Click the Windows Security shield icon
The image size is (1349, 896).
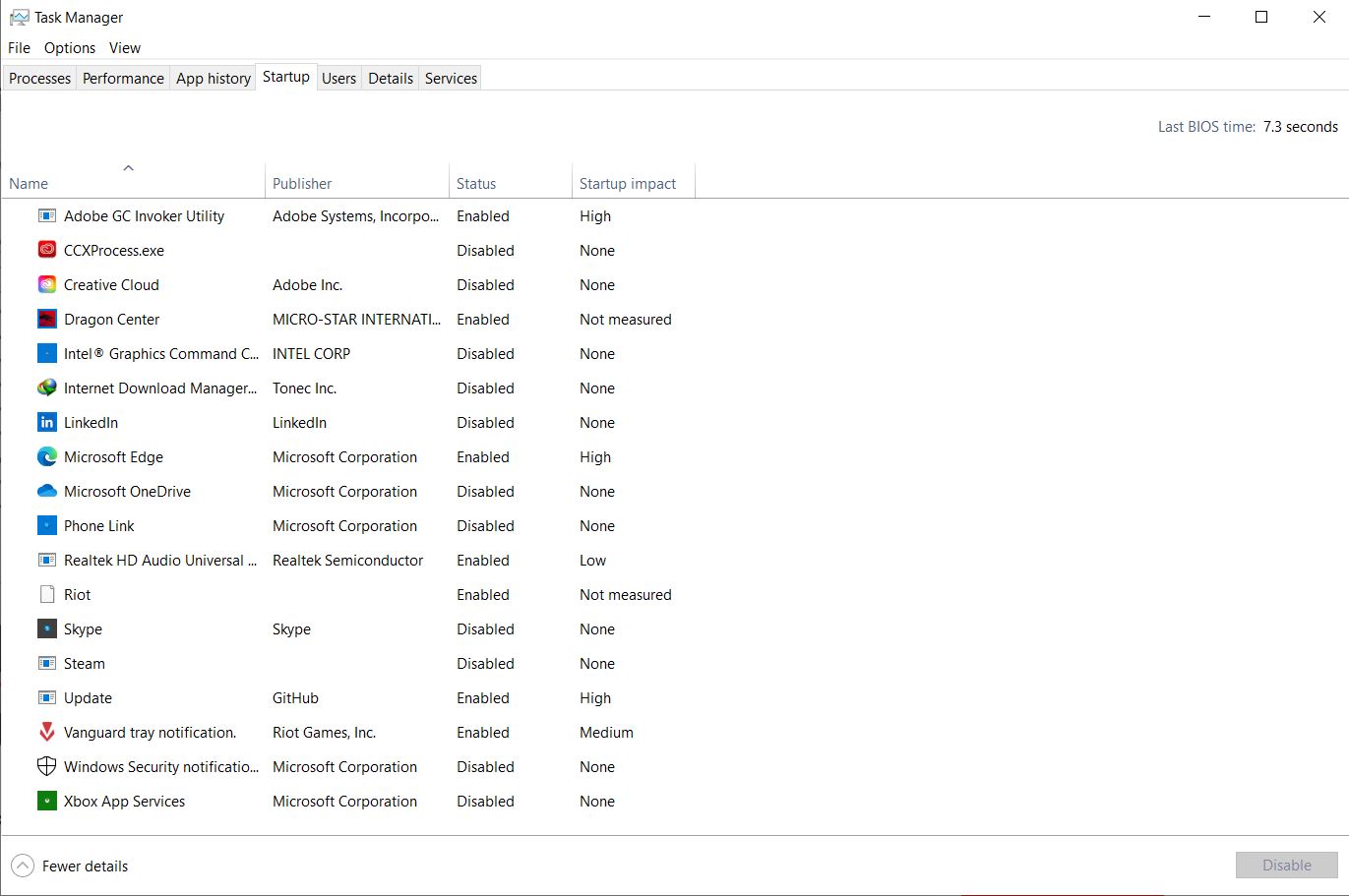[x=46, y=766]
